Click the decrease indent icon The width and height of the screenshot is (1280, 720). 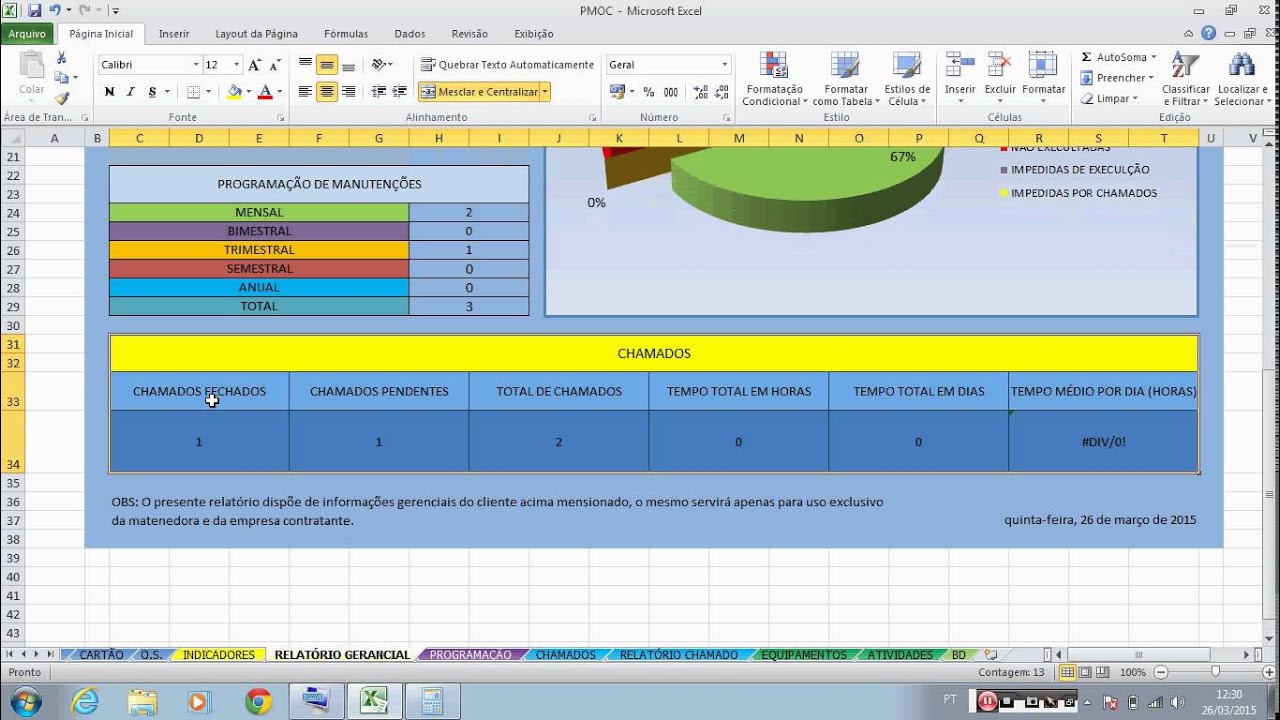click(379, 92)
